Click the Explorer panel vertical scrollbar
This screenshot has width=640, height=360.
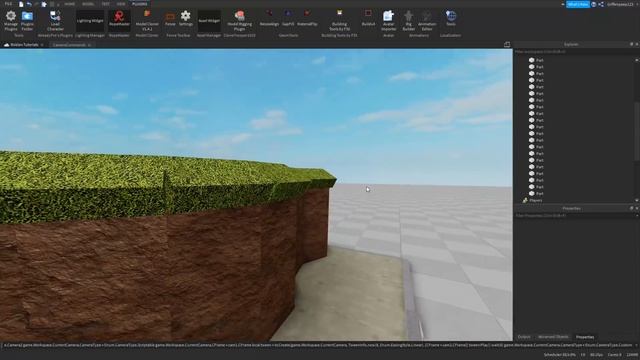tap(637, 131)
